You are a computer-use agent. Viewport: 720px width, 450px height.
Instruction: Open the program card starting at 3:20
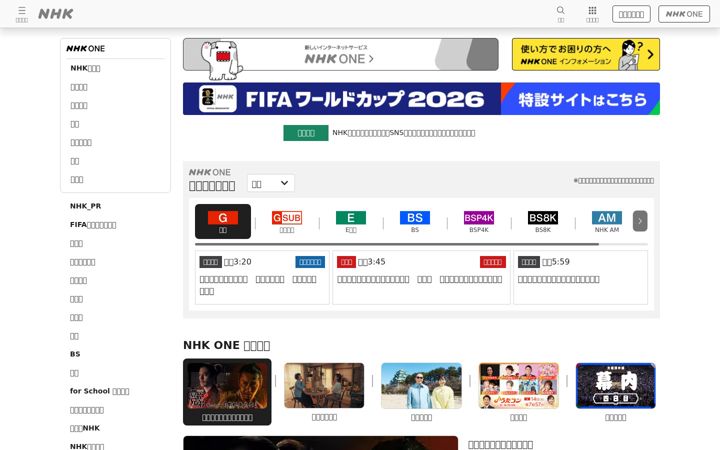pyautogui.click(x=262, y=277)
